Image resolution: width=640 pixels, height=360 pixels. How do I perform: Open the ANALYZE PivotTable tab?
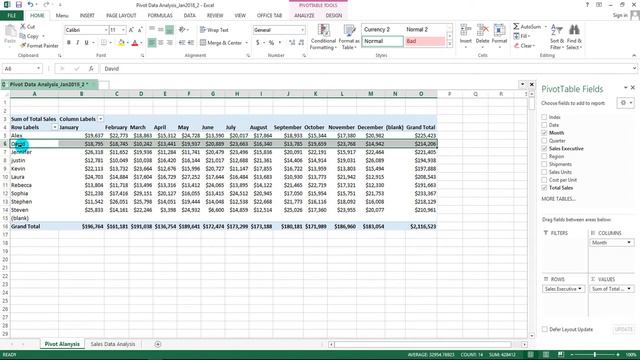(304, 16)
